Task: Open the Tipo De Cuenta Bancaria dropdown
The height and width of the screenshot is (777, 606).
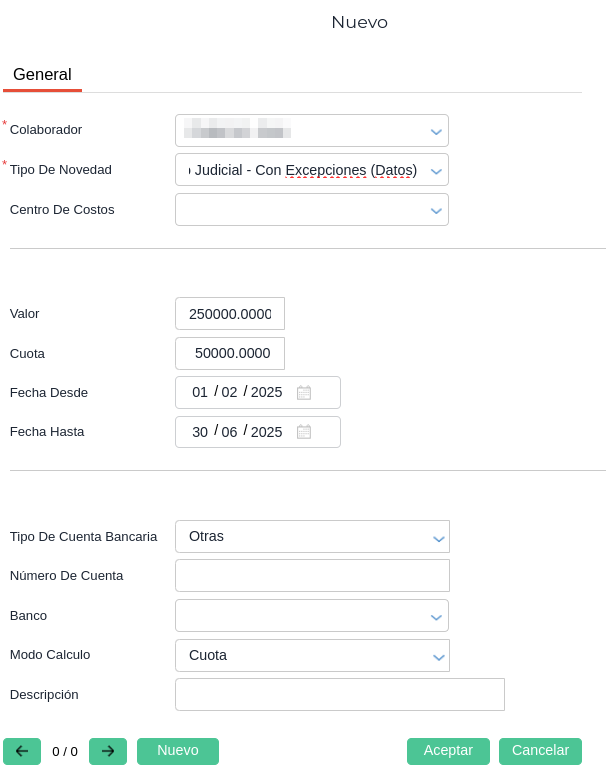Action: pyautogui.click(x=438, y=538)
